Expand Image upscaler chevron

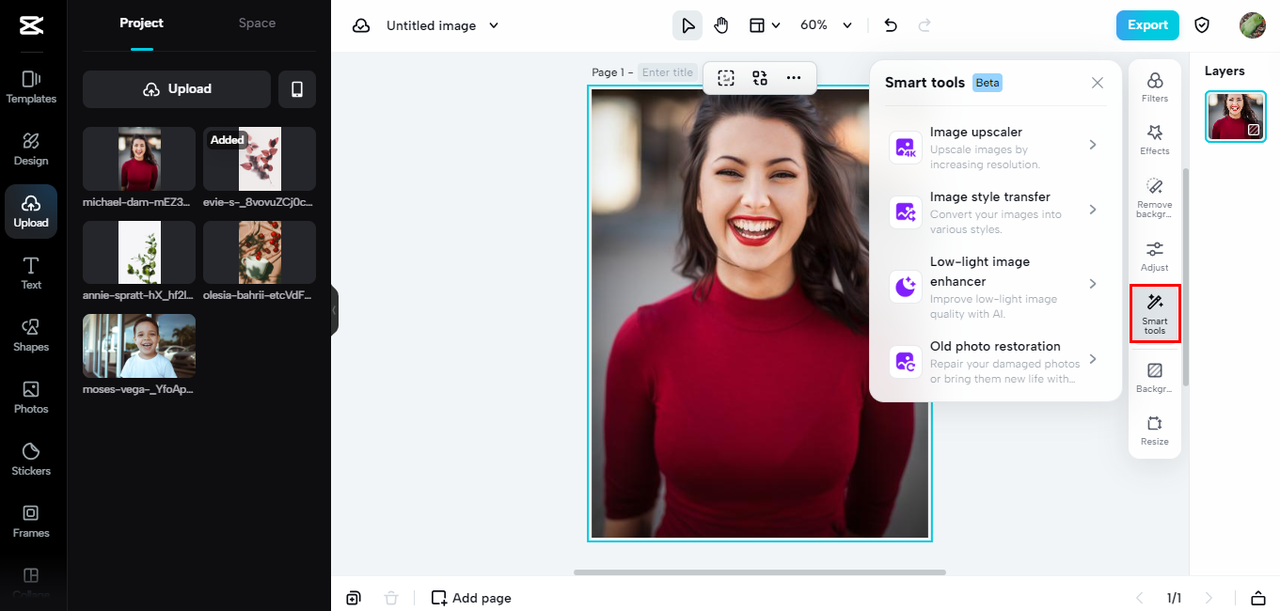click(1093, 145)
